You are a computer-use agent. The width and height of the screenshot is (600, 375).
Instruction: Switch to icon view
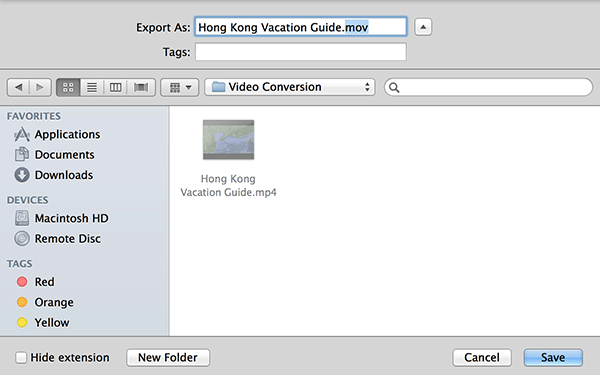(68, 87)
